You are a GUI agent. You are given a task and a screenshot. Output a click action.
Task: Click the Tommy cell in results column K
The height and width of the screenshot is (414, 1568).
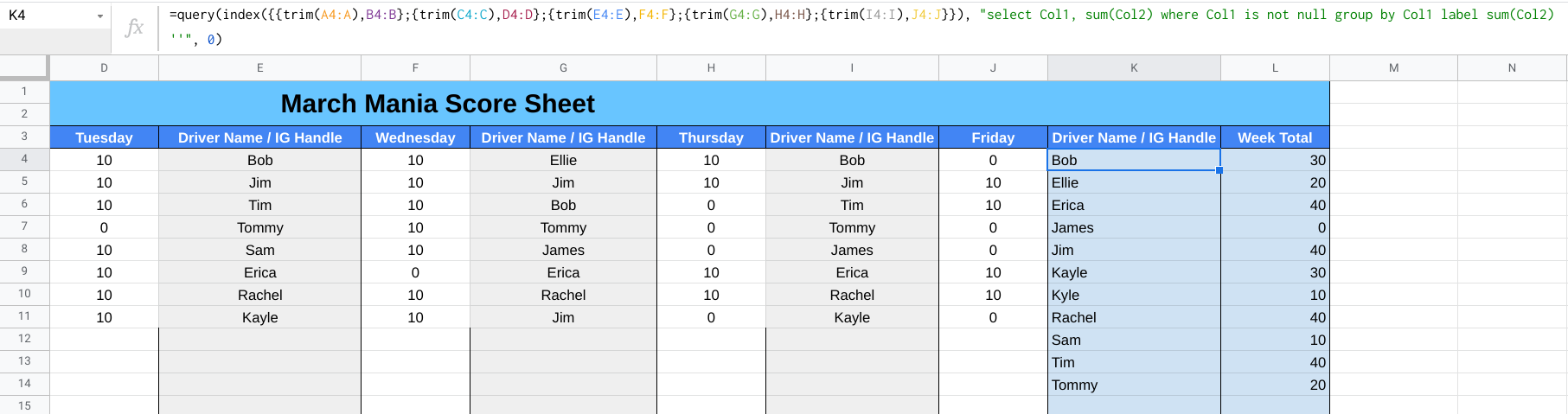pos(1134,385)
